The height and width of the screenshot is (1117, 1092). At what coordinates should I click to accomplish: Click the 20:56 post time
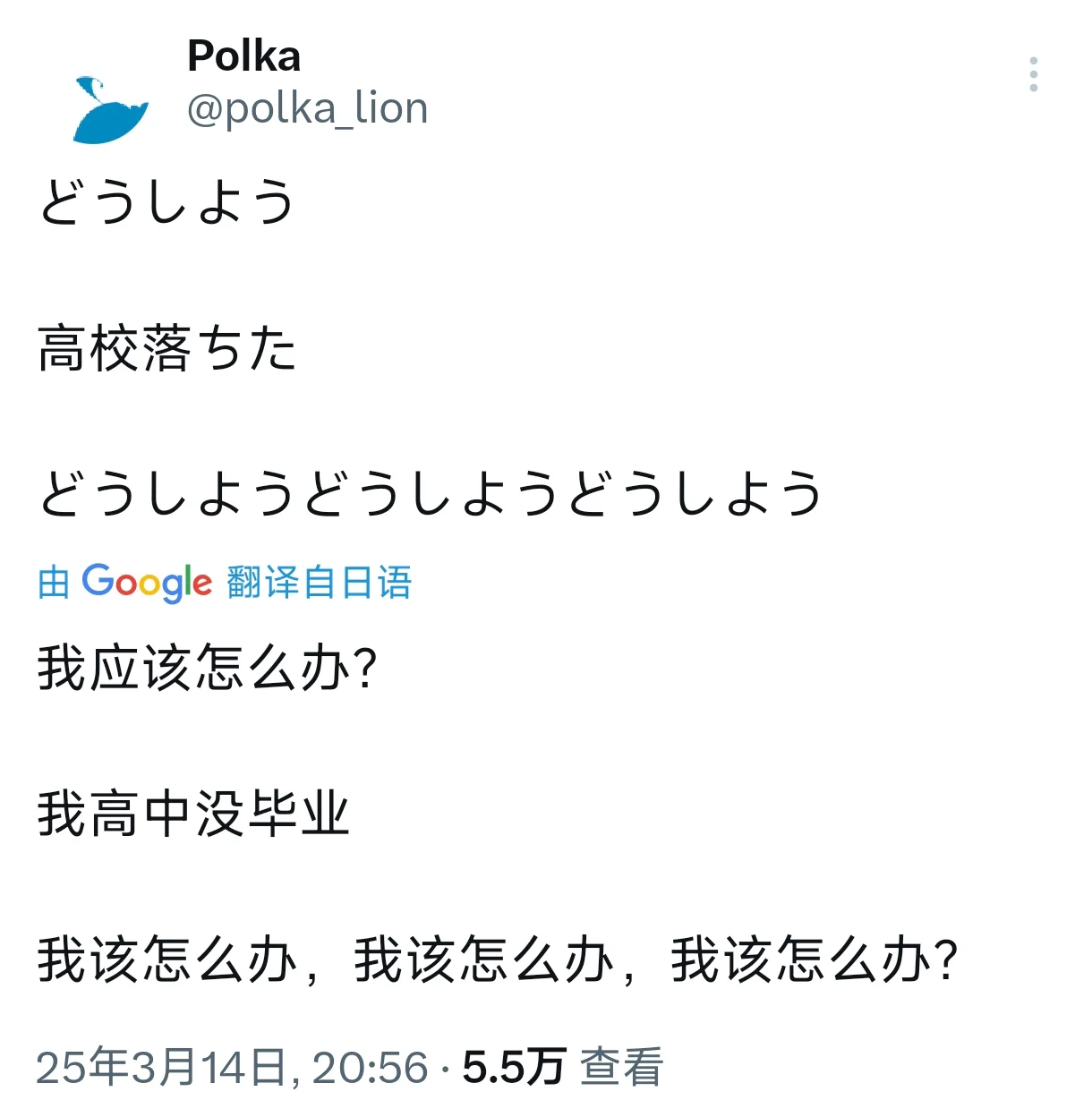click(x=370, y=1068)
